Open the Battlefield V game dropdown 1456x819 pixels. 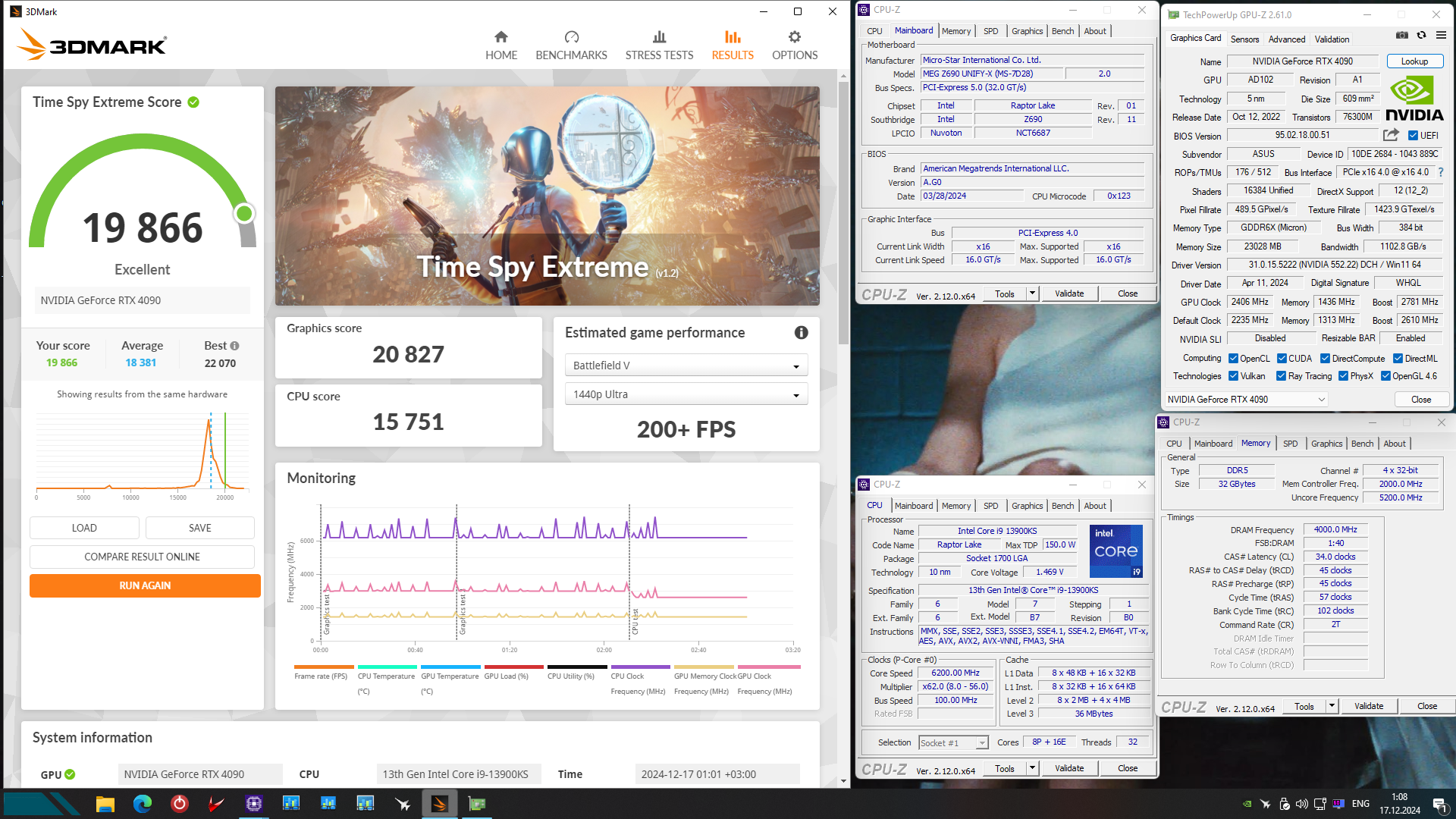point(686,366)
